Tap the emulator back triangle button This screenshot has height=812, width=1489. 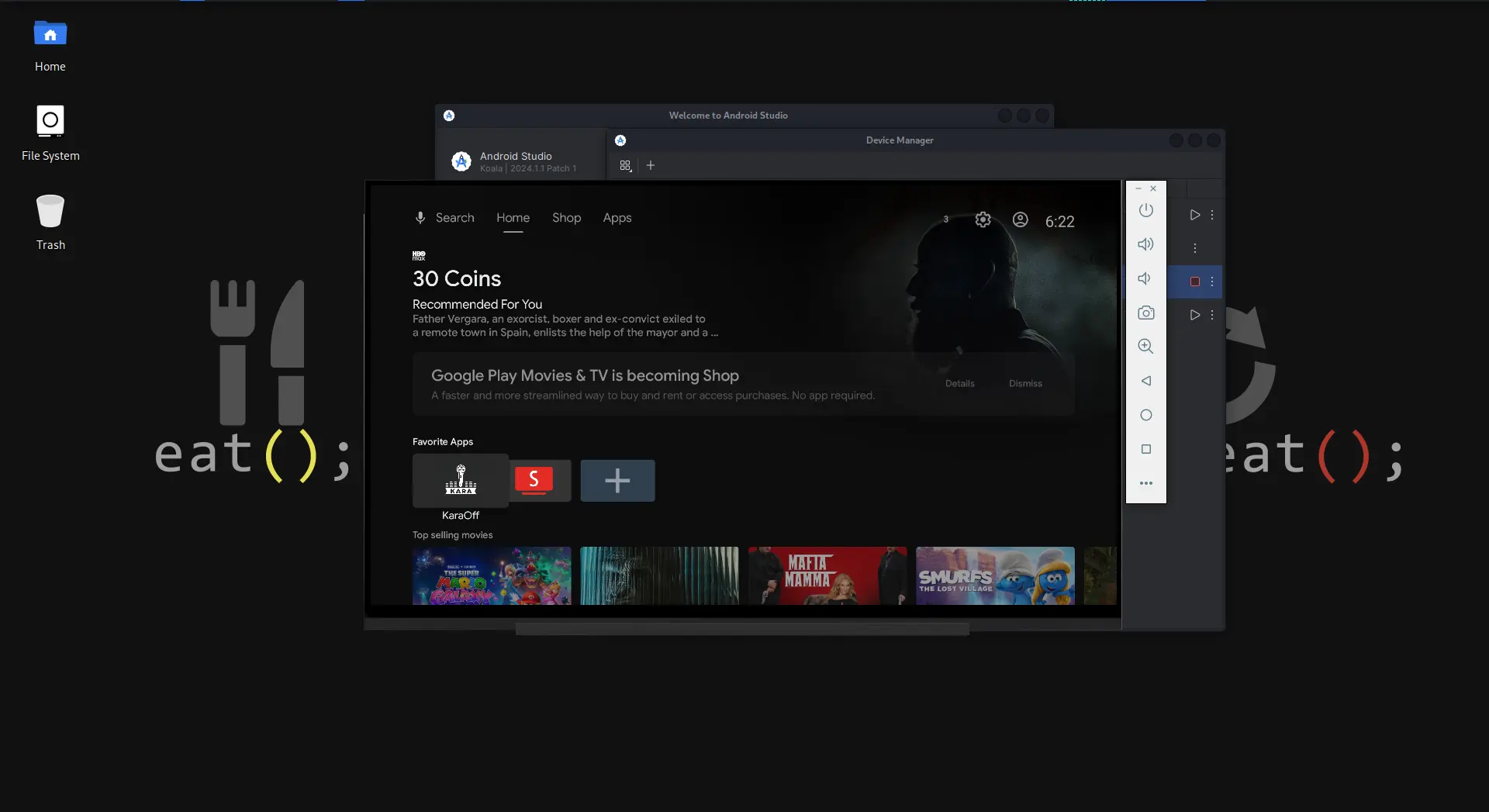[1146, 381]
